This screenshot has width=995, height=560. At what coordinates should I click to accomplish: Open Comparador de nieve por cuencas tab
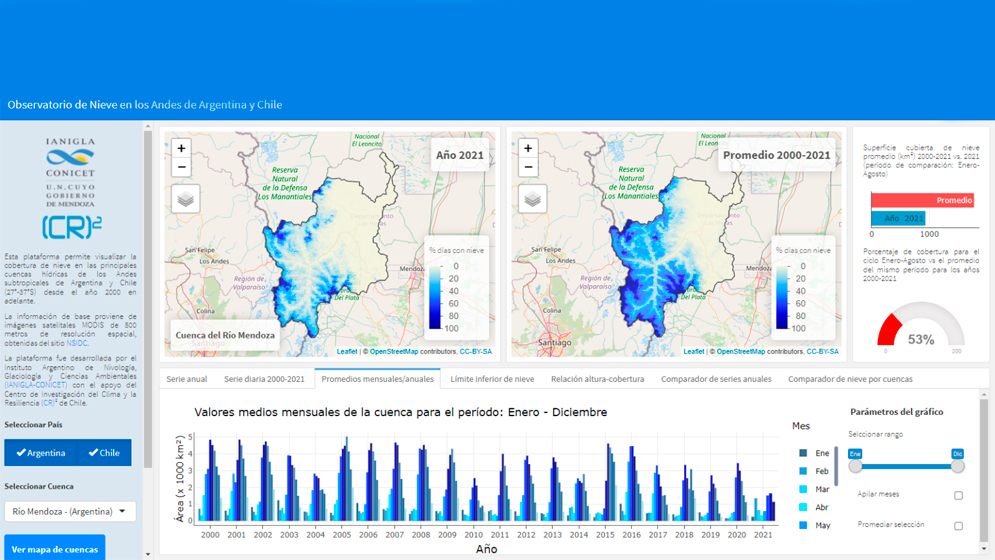click(x=850, y=379)
